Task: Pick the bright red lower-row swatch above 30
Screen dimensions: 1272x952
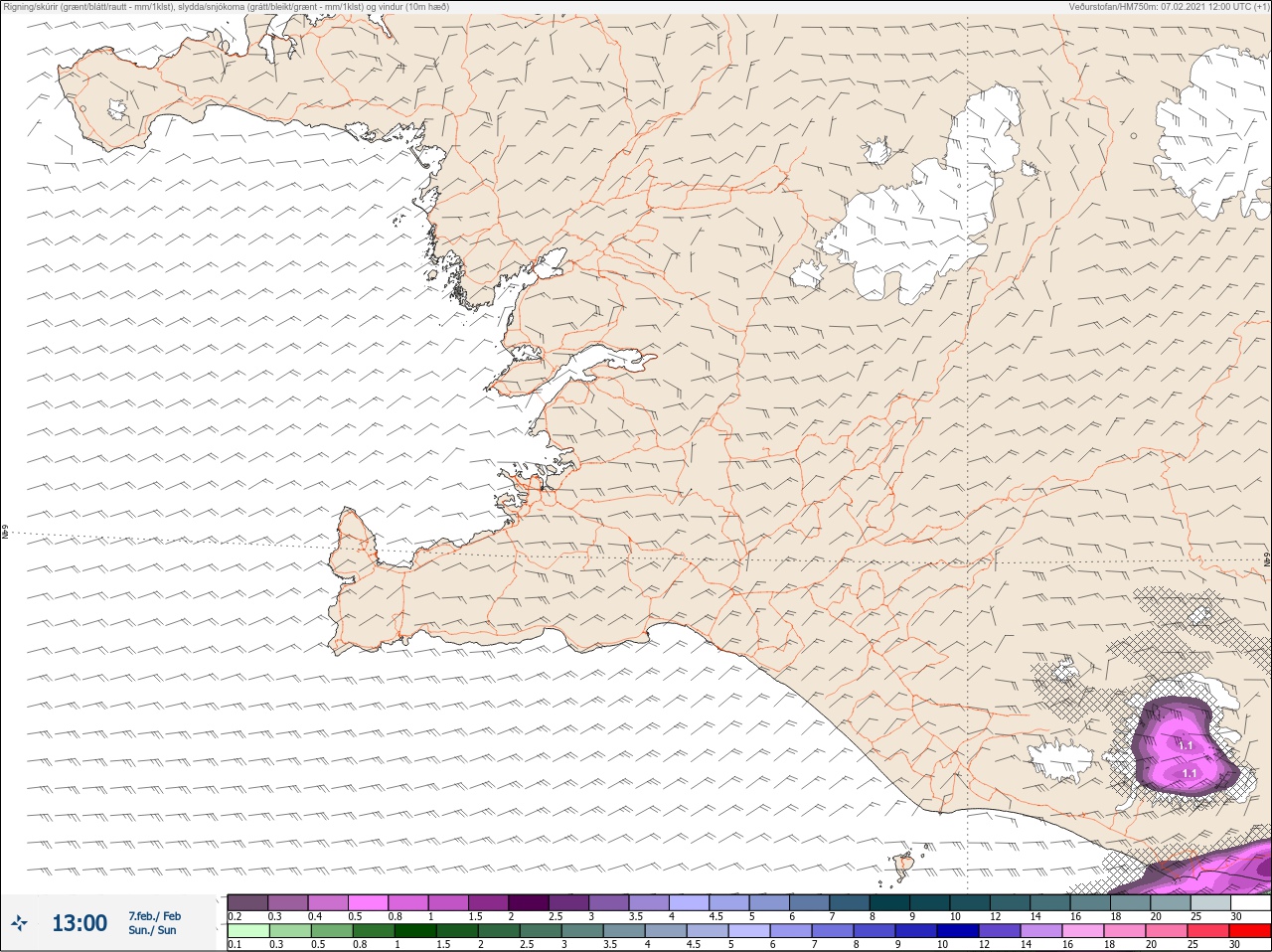Action: click(x=1250, y=931)
